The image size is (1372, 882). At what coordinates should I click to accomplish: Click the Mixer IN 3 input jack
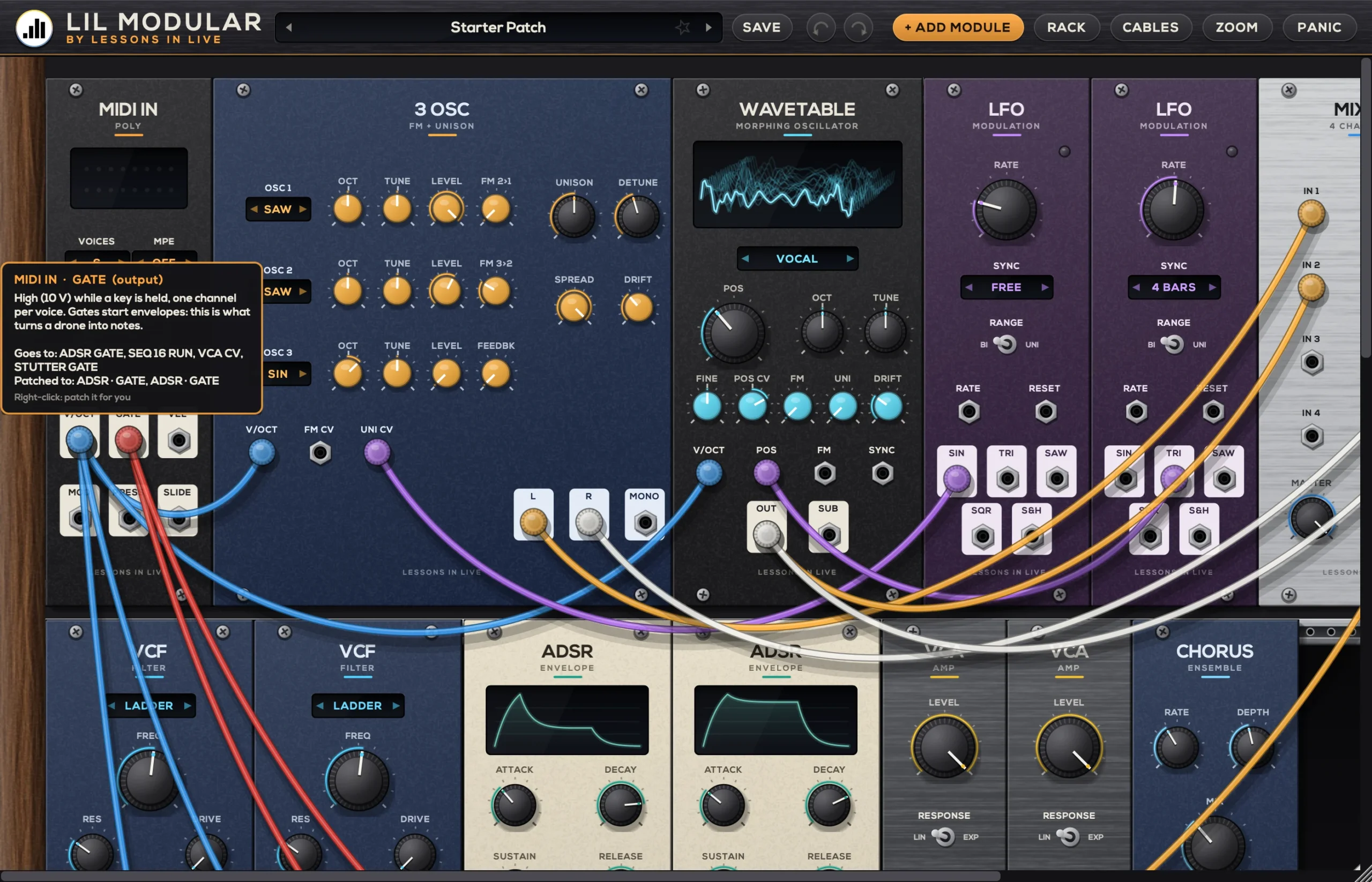[x=1311, y=363]
